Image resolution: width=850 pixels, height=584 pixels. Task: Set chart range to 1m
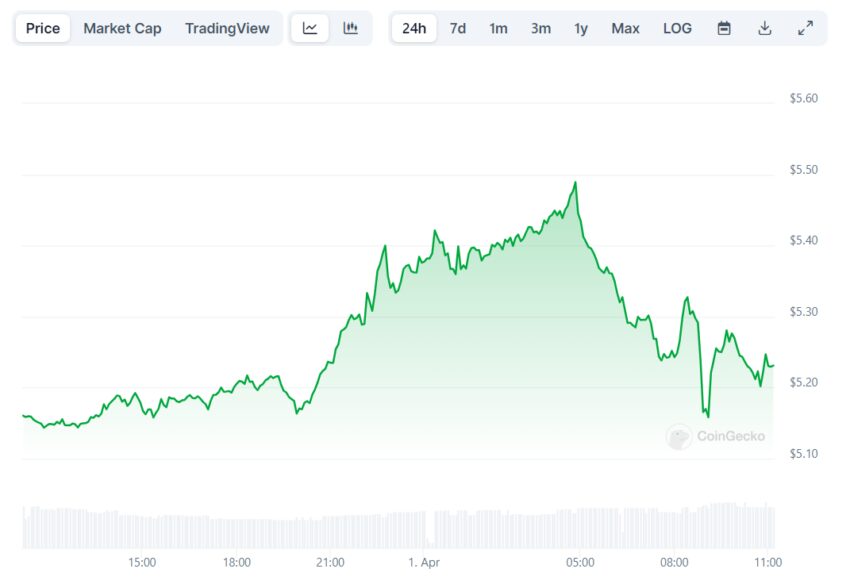tap(498, 28)
